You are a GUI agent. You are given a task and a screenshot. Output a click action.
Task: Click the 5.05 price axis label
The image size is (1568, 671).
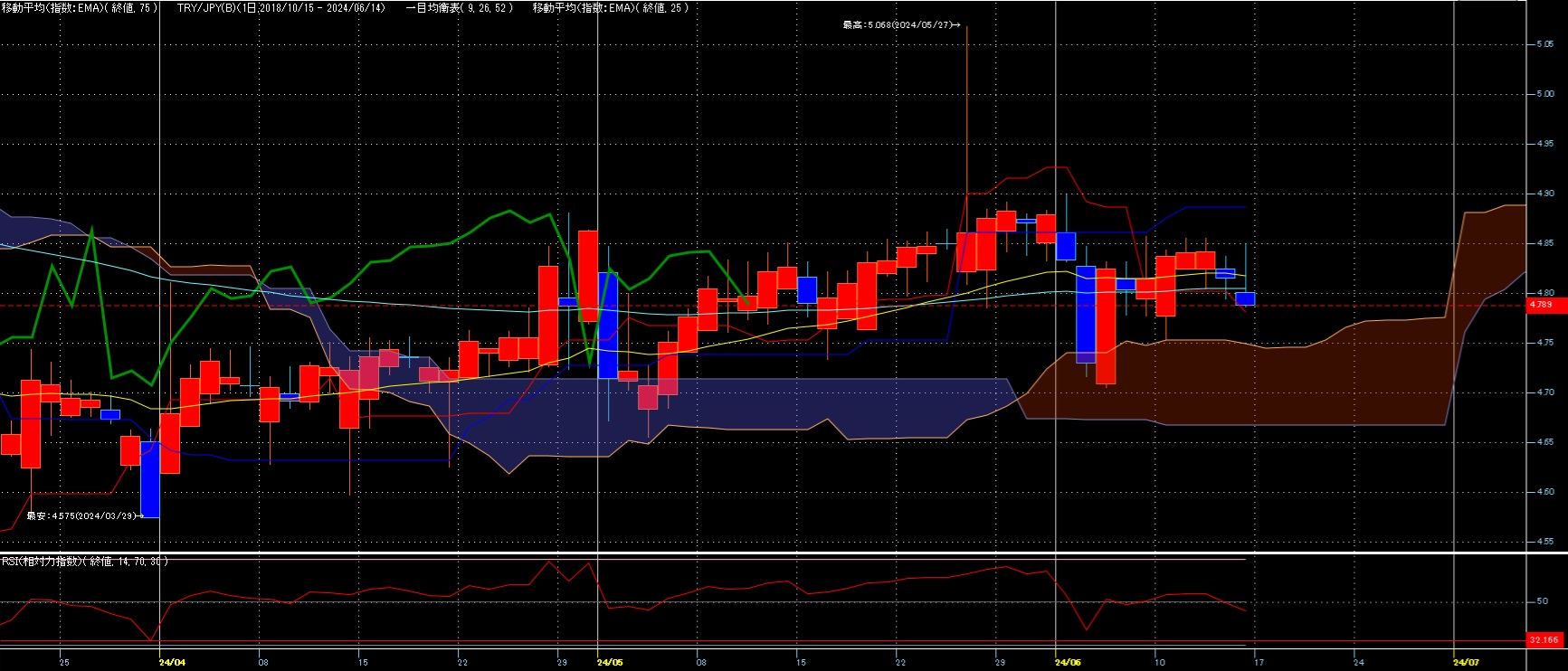1544,44
